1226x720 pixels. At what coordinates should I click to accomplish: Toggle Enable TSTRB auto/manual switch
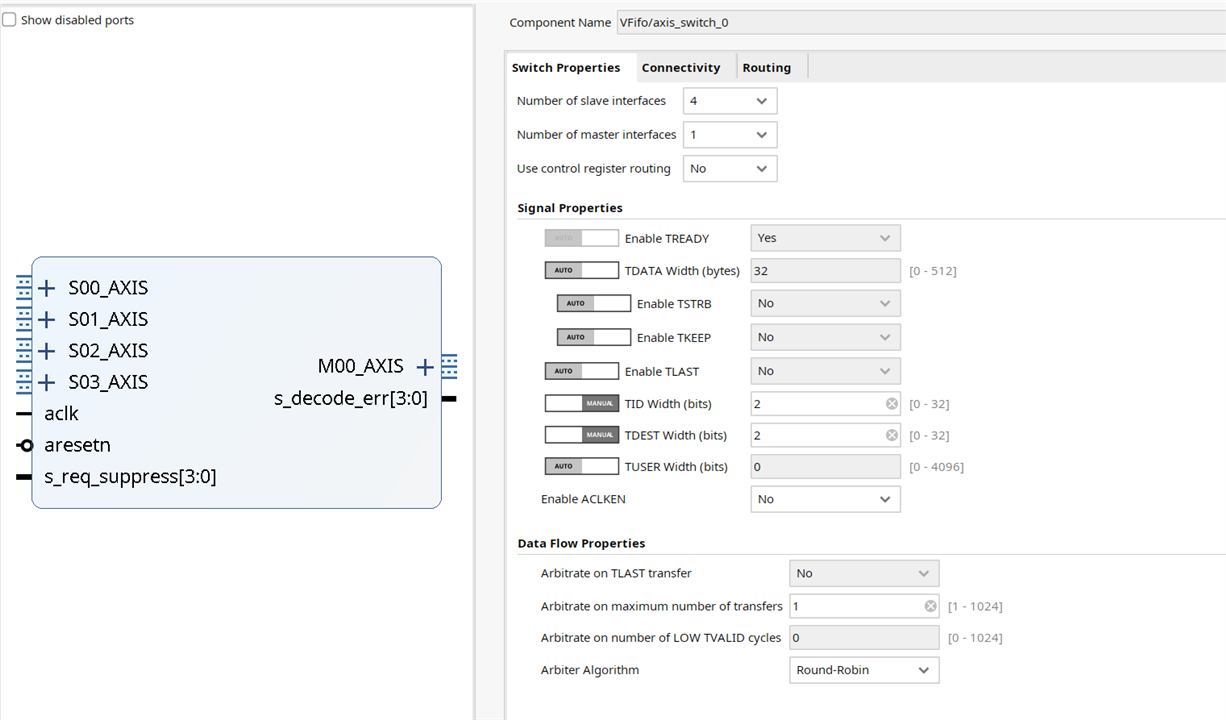594,303
